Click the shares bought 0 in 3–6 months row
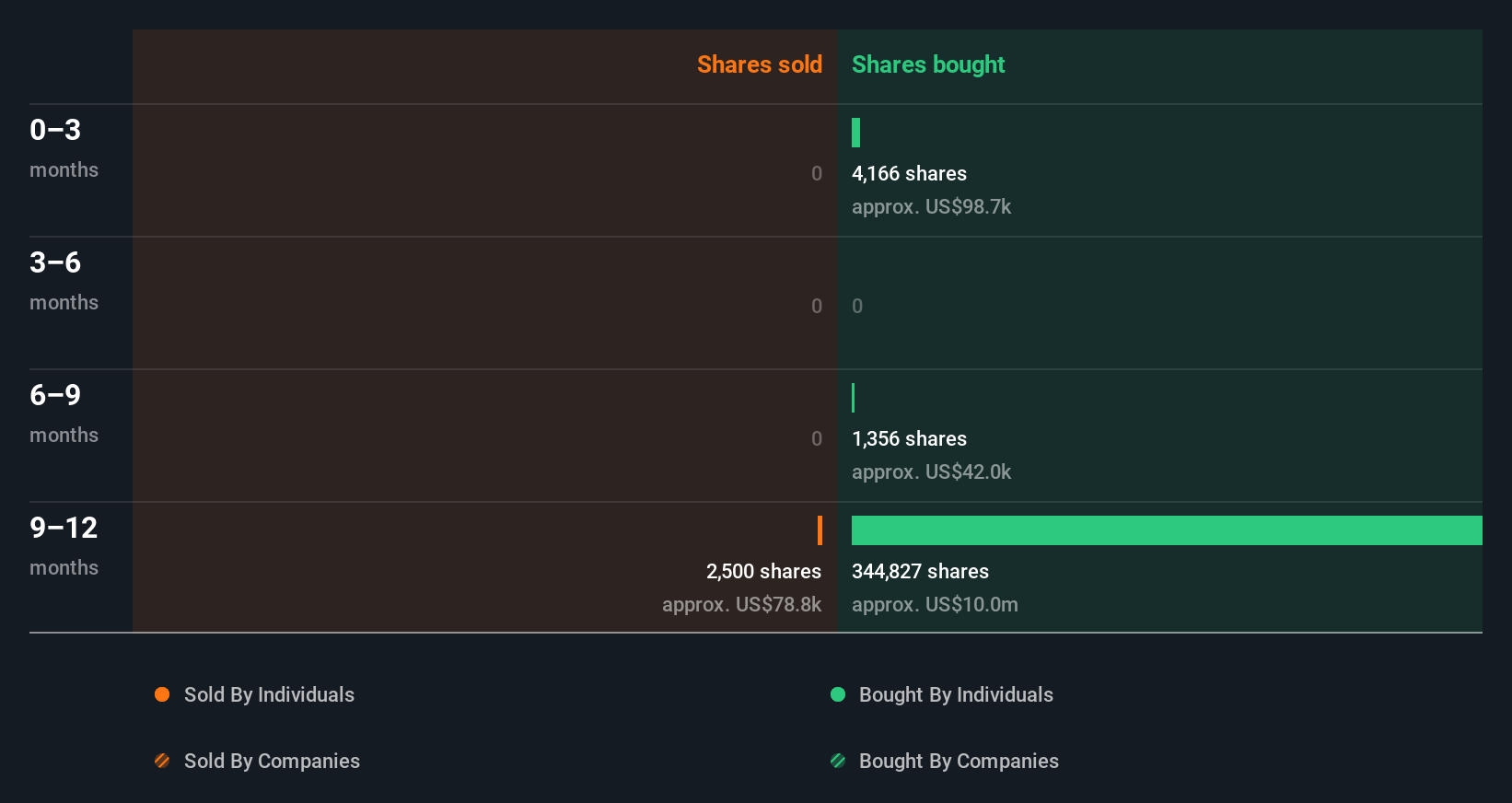 pos(857,306)
